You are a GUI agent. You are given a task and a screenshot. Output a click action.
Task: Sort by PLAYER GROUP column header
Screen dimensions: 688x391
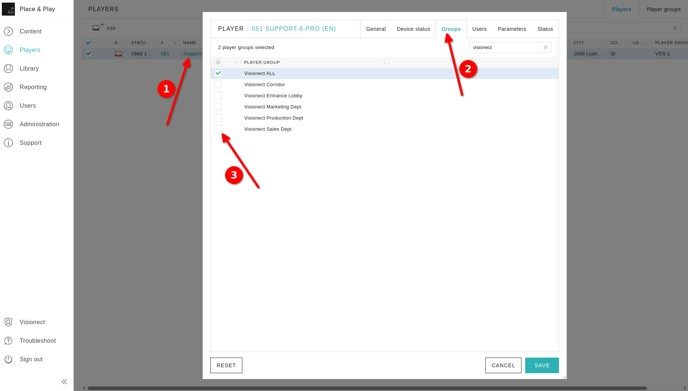click(x=262, y=62)
